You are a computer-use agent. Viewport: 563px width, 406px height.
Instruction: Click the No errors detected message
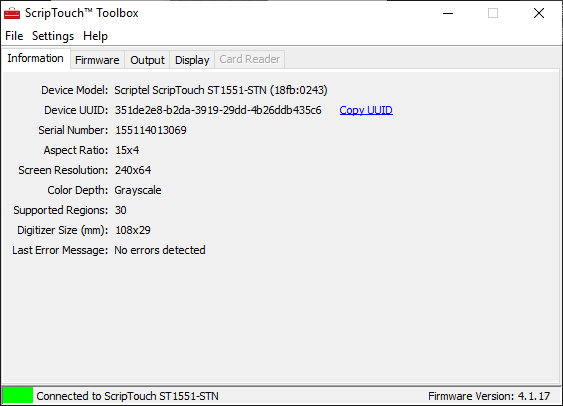(160, 250)
